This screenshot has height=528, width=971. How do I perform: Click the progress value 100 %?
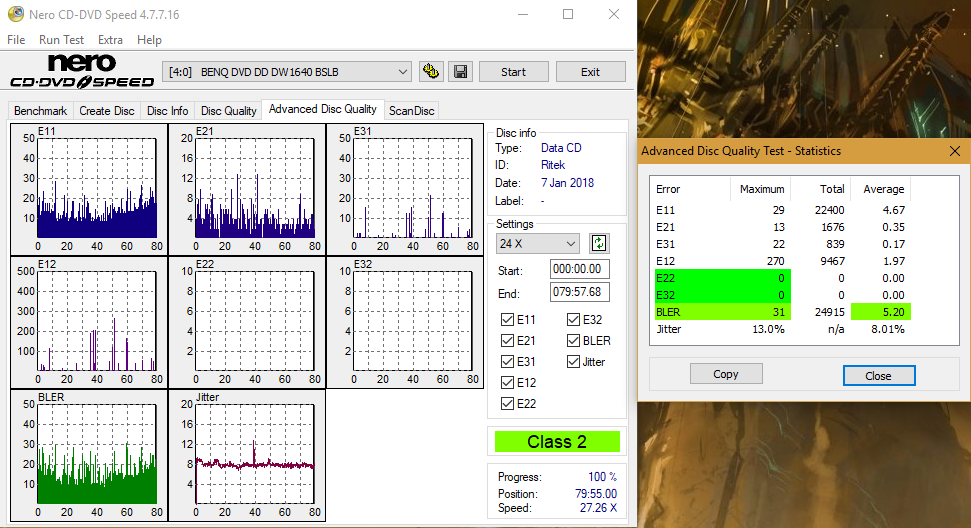(602, 477)
